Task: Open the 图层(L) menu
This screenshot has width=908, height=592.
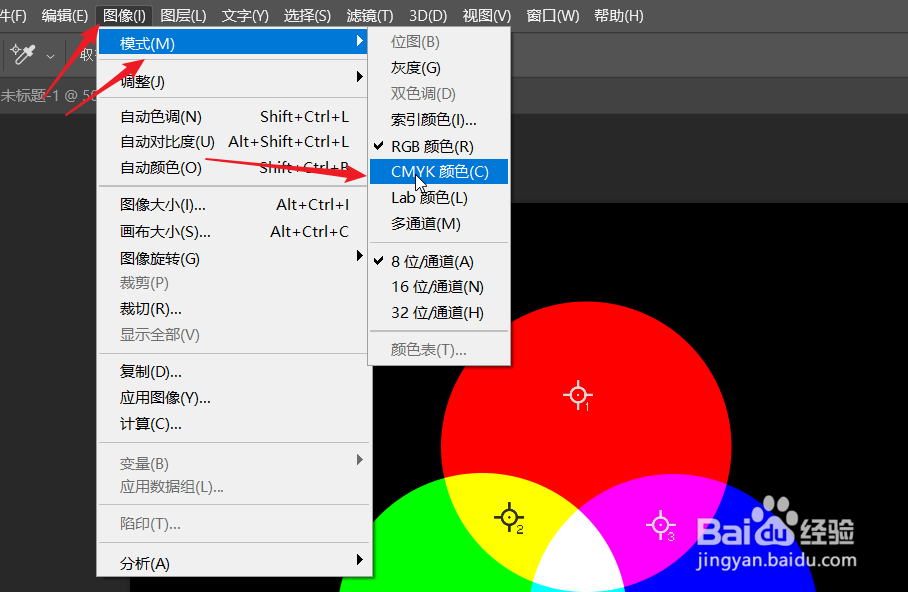Action: point(183,16)
